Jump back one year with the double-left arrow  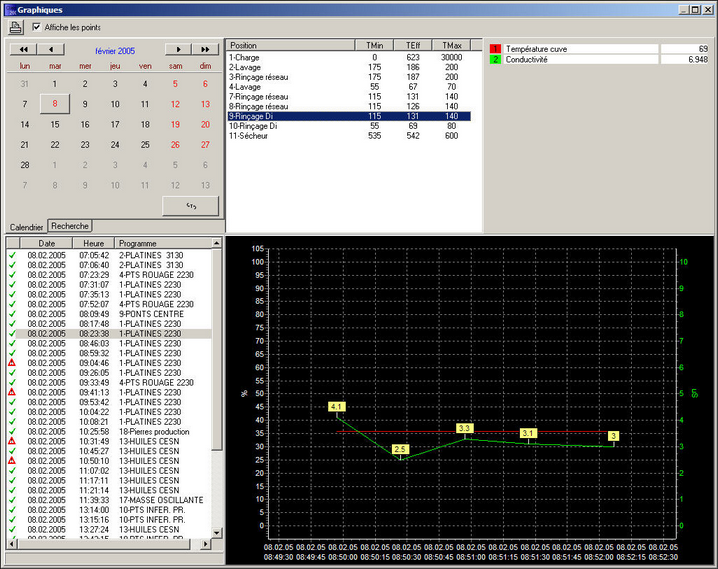23,49
